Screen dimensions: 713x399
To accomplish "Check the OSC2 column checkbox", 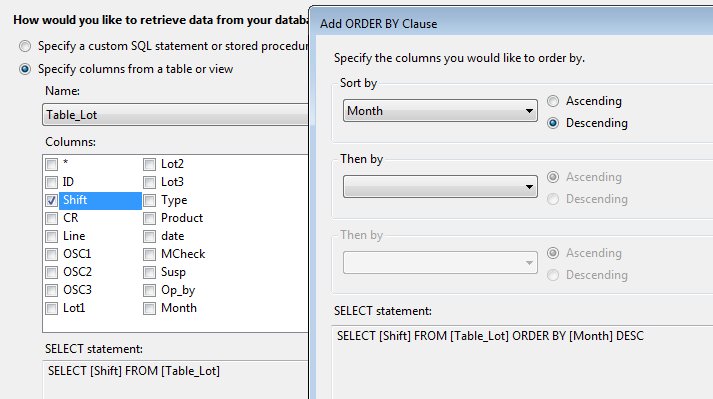I will coord(51,273).
